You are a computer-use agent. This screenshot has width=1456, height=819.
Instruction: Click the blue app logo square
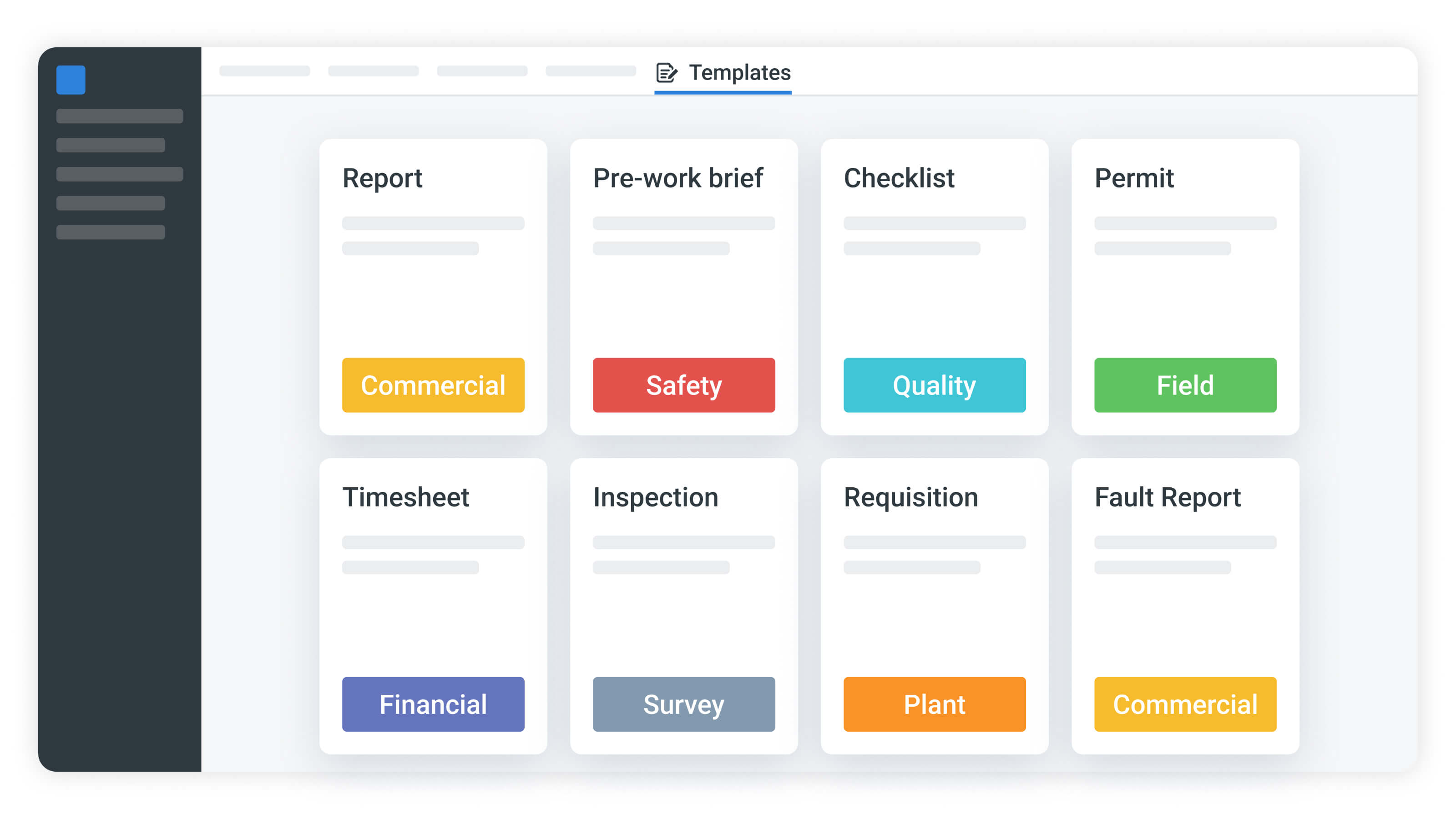71,80
